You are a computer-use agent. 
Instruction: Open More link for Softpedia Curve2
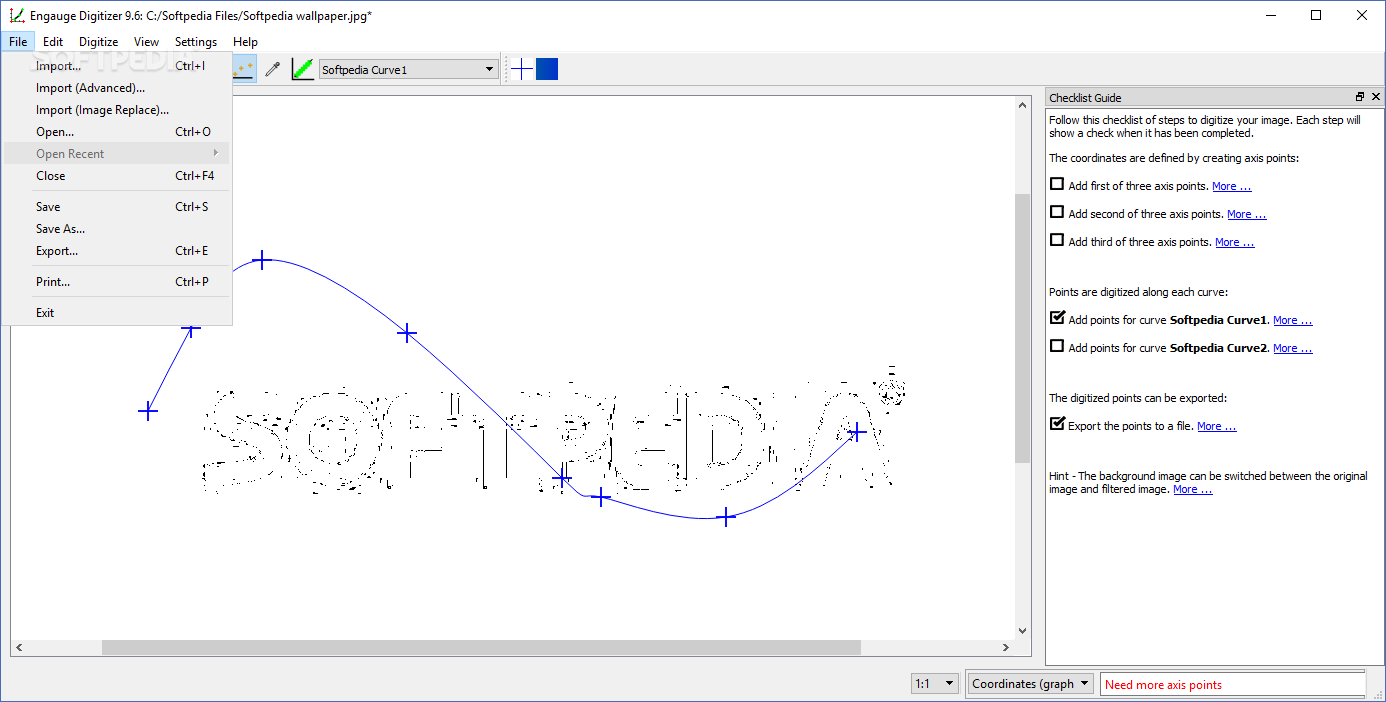[1292, 348]
